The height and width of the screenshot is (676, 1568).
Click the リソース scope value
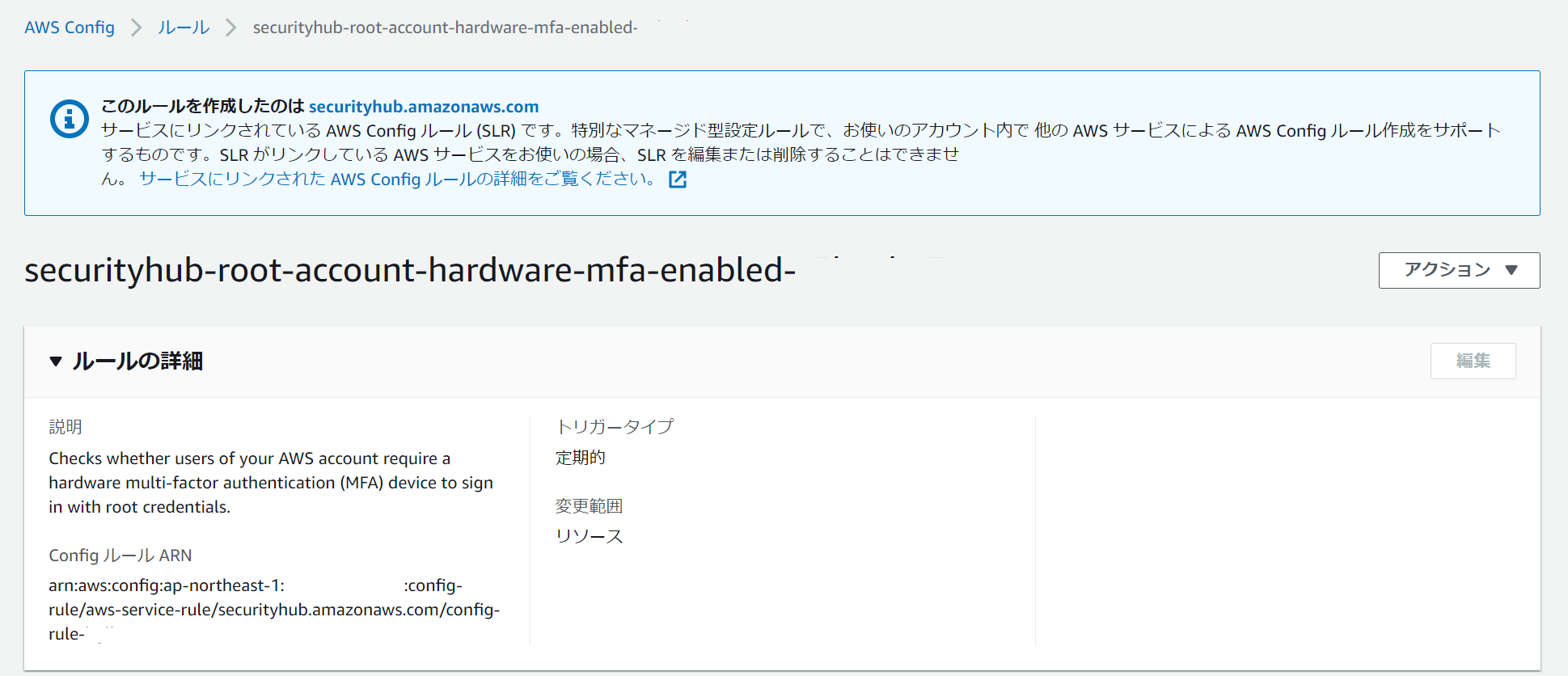[x=590, y=536]
